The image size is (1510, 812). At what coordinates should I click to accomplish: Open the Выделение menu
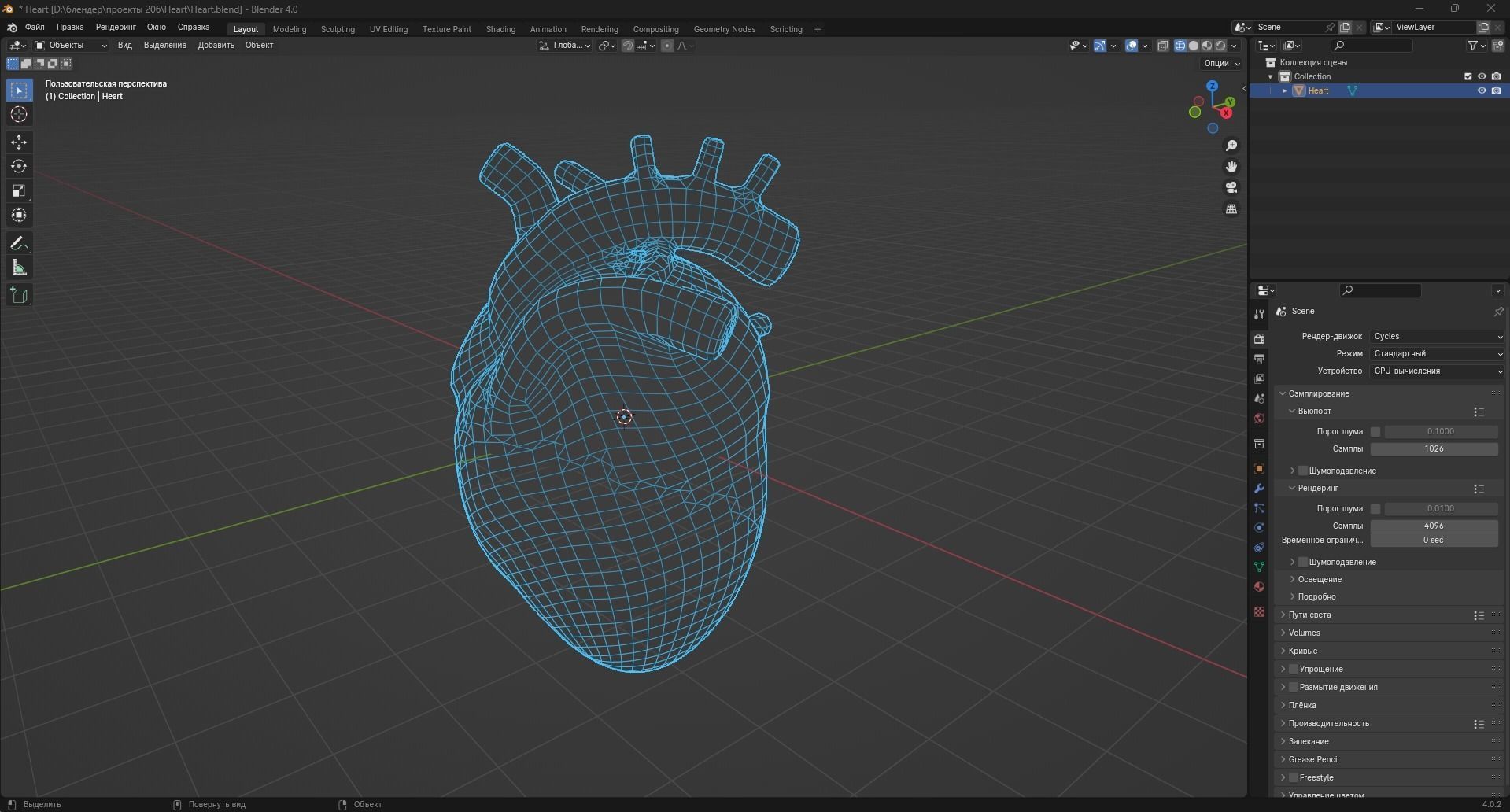click(165, 45)
